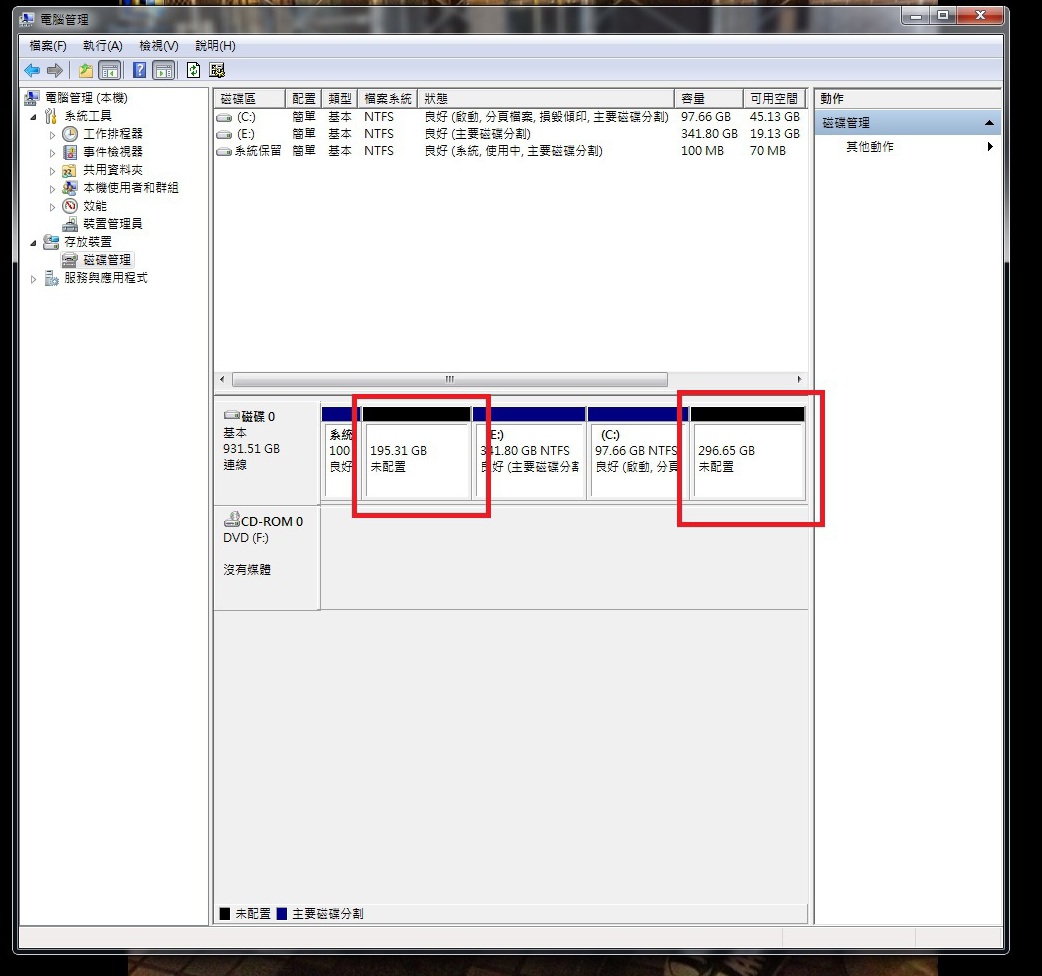Collapse the 系統工具 tree node
The width and height of the screenshot is (1042, 976).
(33, 117)
